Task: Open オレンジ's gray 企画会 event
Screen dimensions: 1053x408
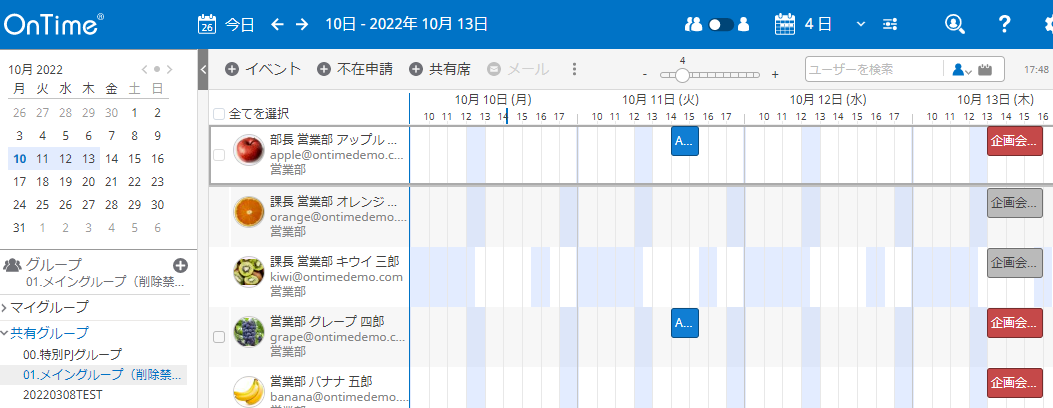Action: tap(1015, 203)
